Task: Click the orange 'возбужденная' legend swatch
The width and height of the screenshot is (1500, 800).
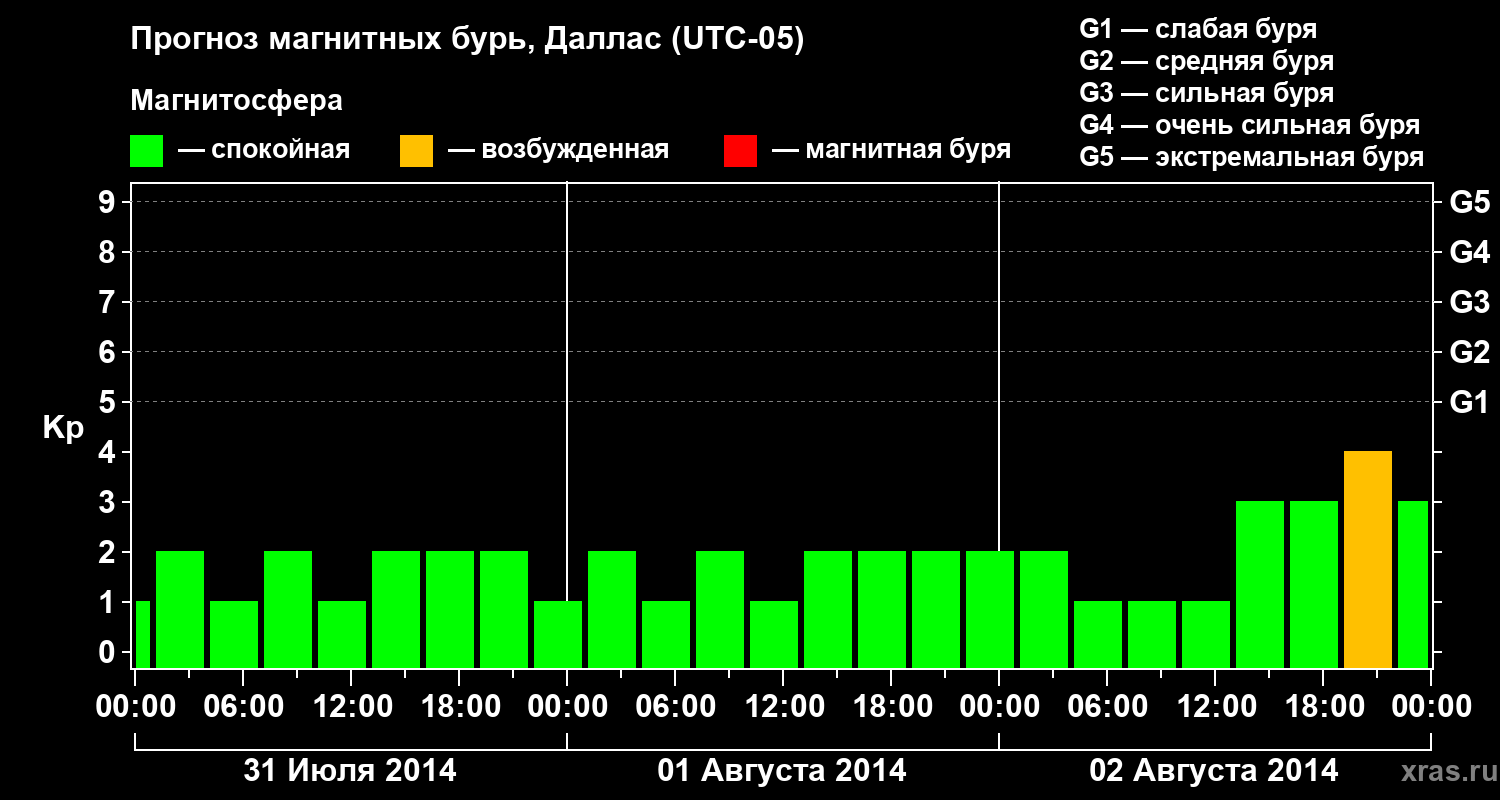Action: pos(416,151)
